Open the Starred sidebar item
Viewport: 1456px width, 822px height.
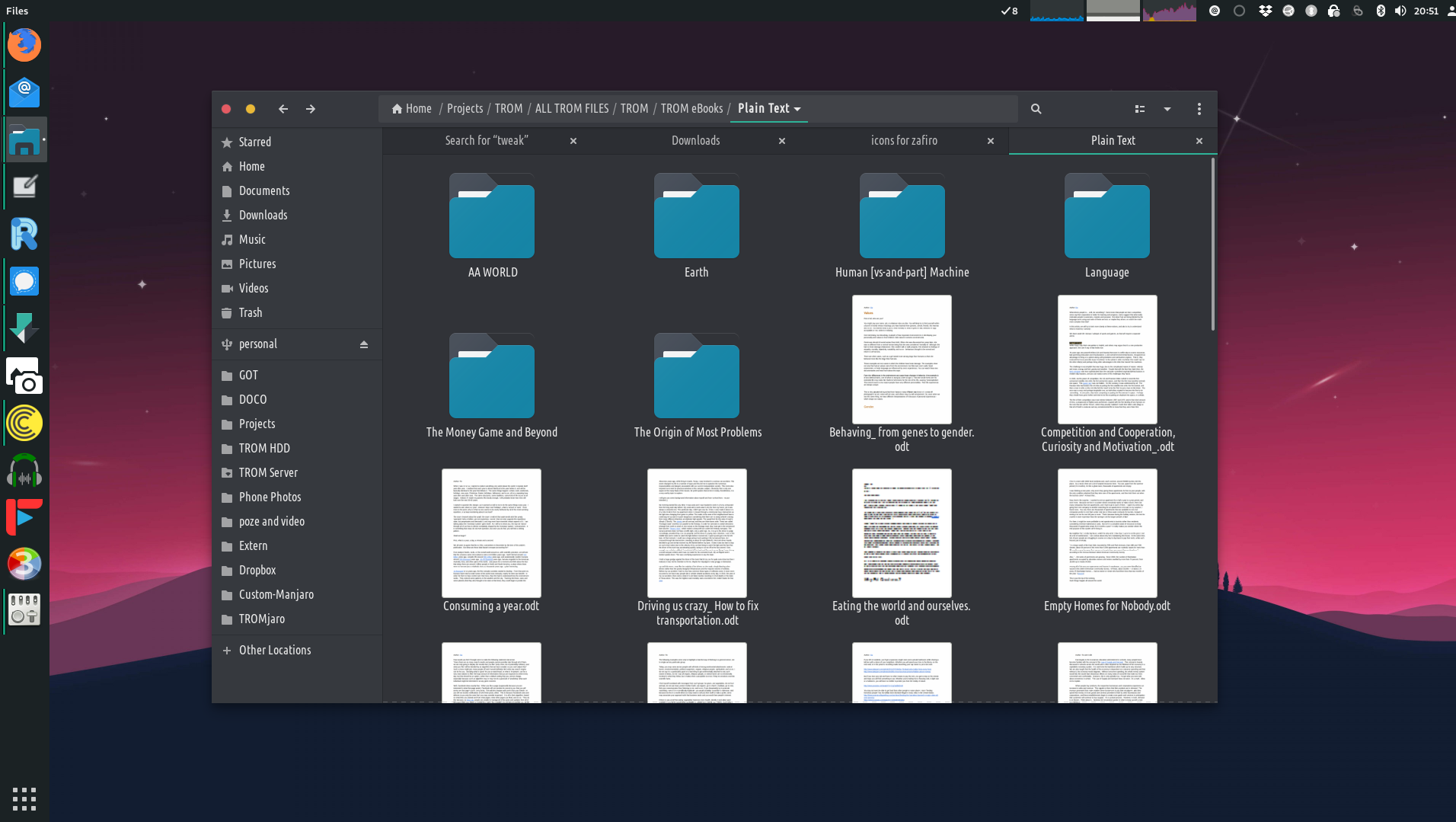254,142
